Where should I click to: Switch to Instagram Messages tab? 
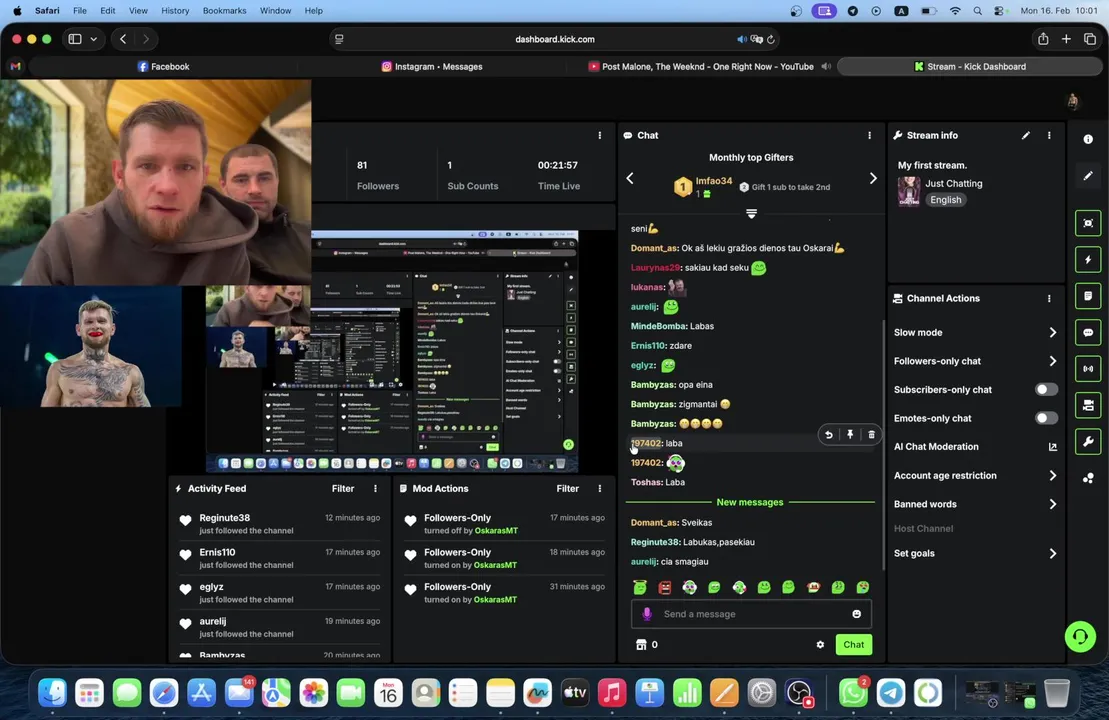point(431,66)
